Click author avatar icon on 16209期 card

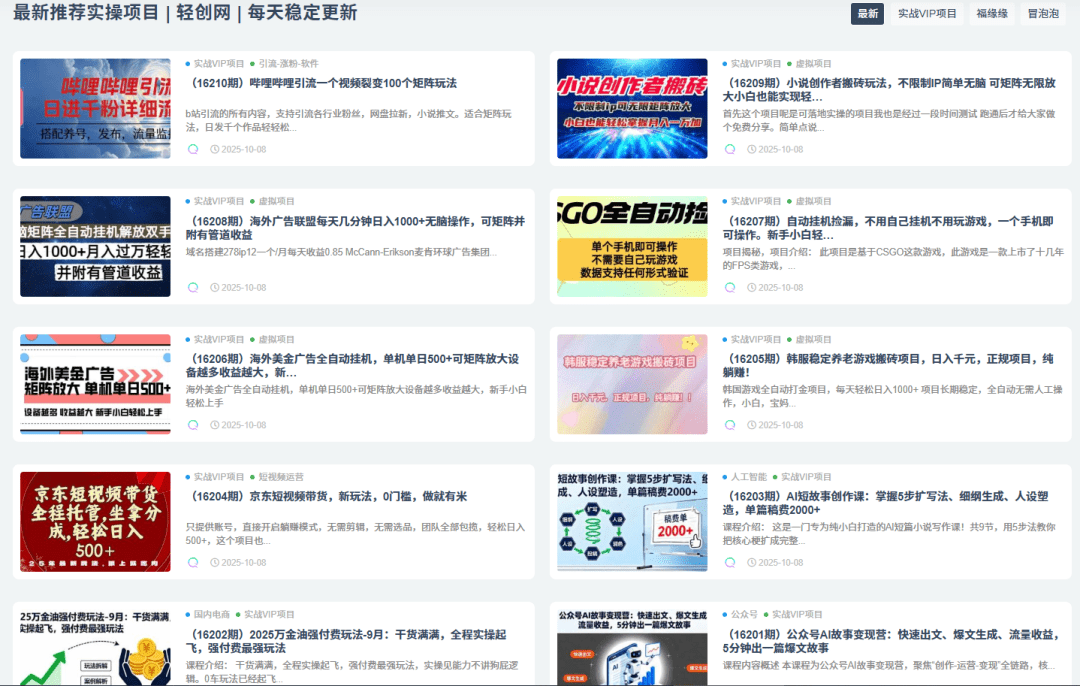[x=730, y=149]
